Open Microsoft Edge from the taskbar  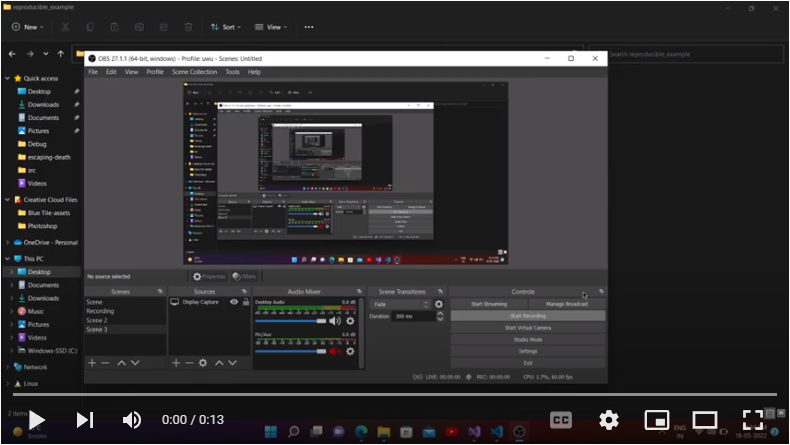click(x=361, y=432)
